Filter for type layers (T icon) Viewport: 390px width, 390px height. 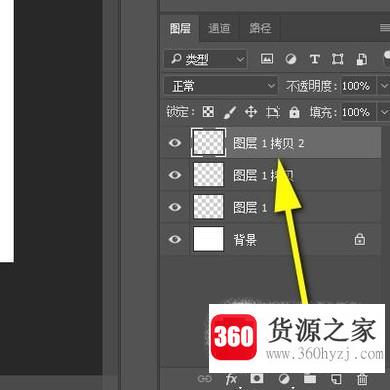pos(314,59)
